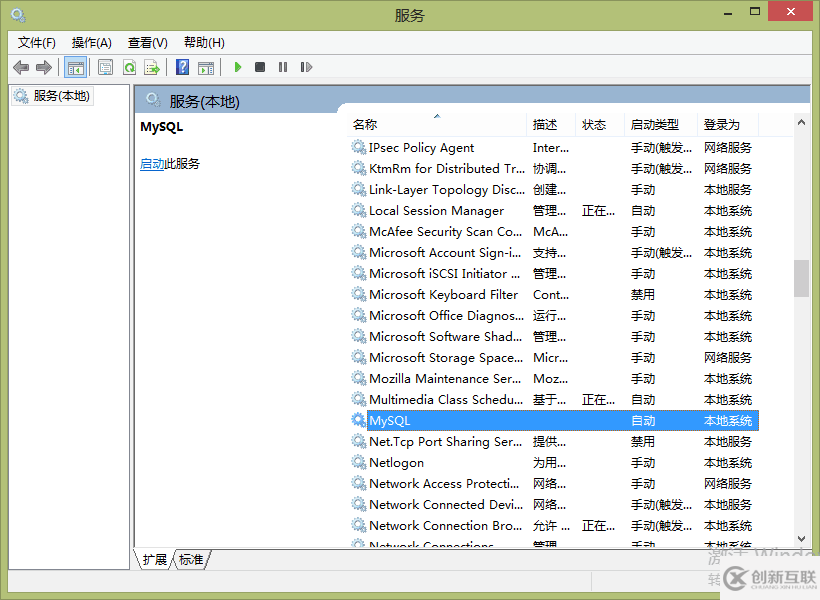Click the Pause Service icon

click(x=283, y=67)
